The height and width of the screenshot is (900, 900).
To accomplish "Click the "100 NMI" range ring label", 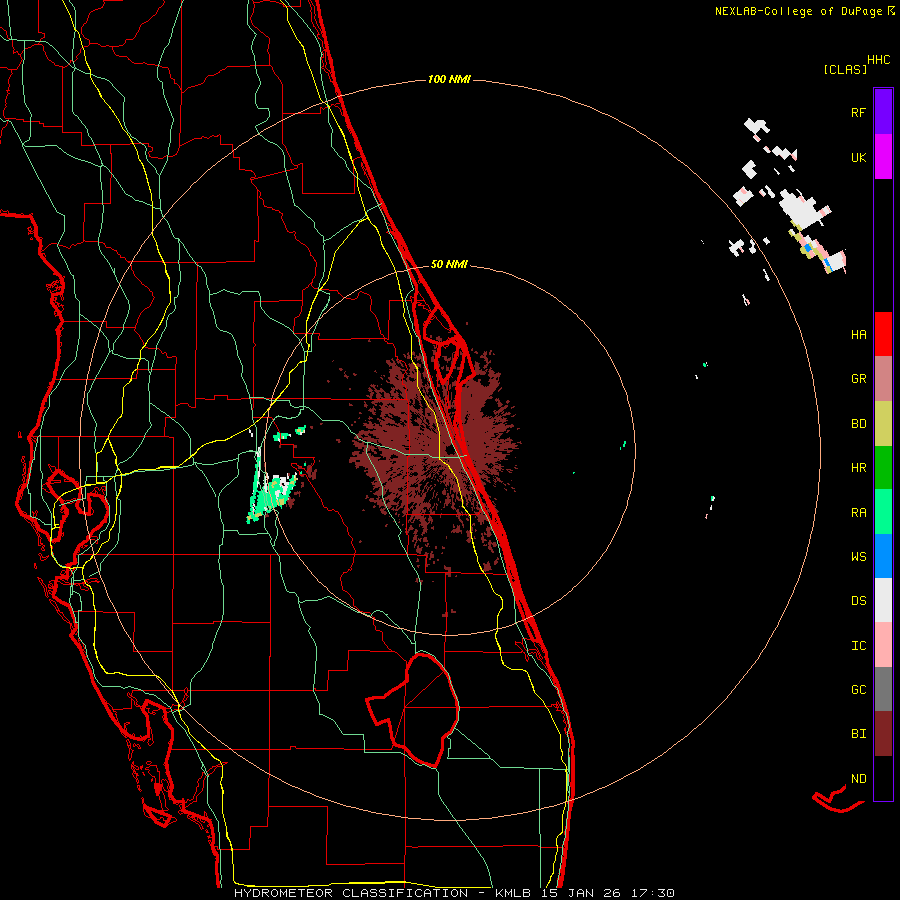I will click(x=449, y=79).
